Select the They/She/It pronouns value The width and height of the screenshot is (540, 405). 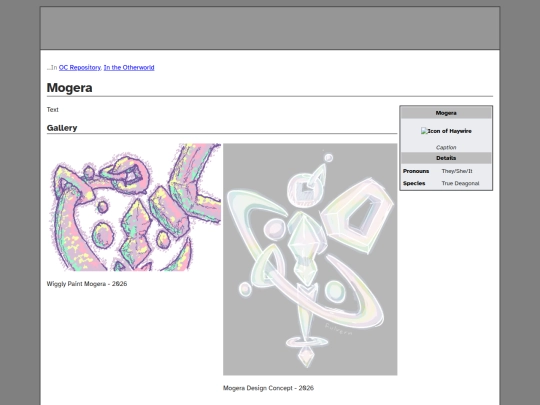457,171
